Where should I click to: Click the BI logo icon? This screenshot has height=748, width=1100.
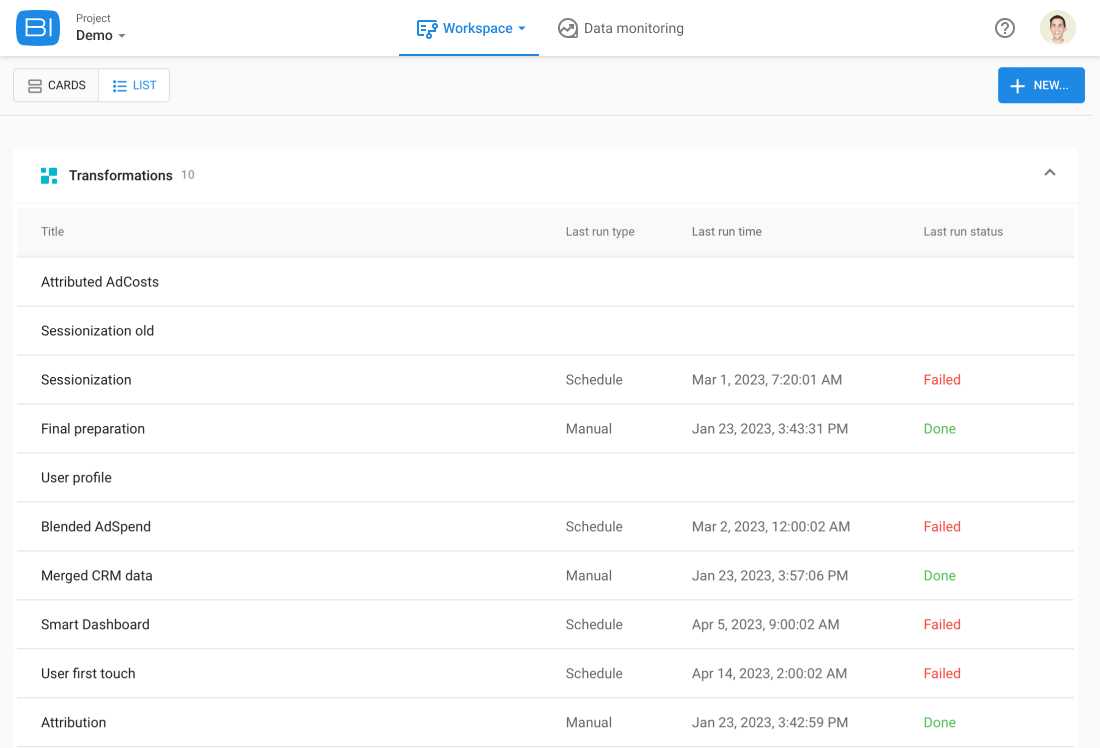pos(38,28)
